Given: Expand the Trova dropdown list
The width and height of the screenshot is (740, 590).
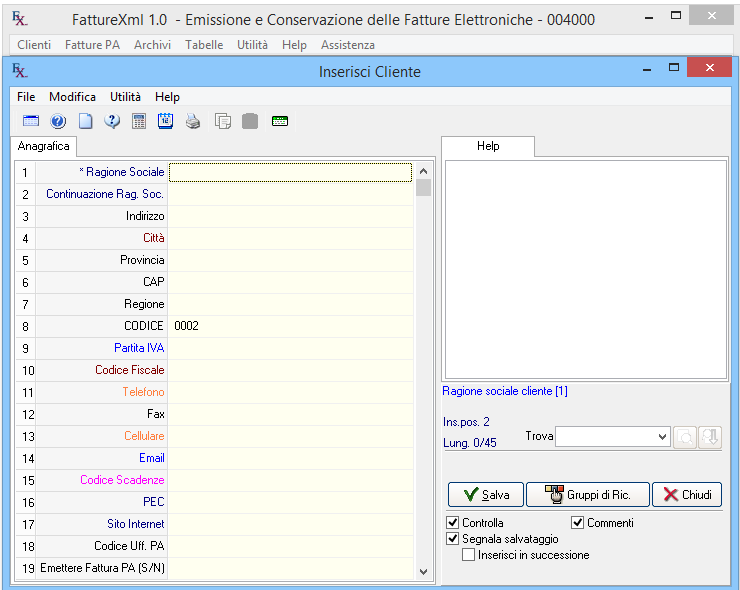Looking at the screenshot, I should [663, 437].
